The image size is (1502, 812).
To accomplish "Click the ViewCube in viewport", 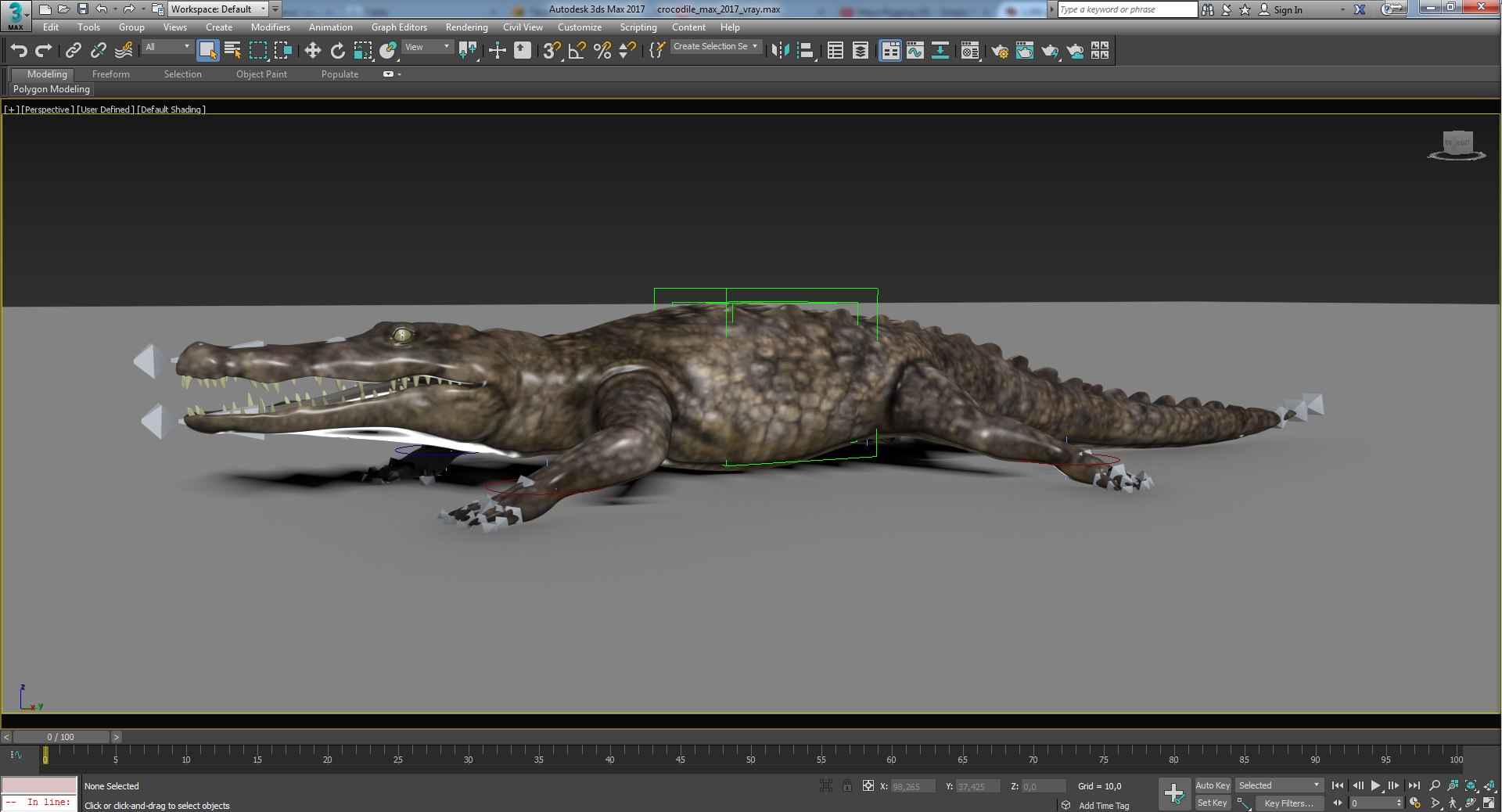I will 1457,146.
